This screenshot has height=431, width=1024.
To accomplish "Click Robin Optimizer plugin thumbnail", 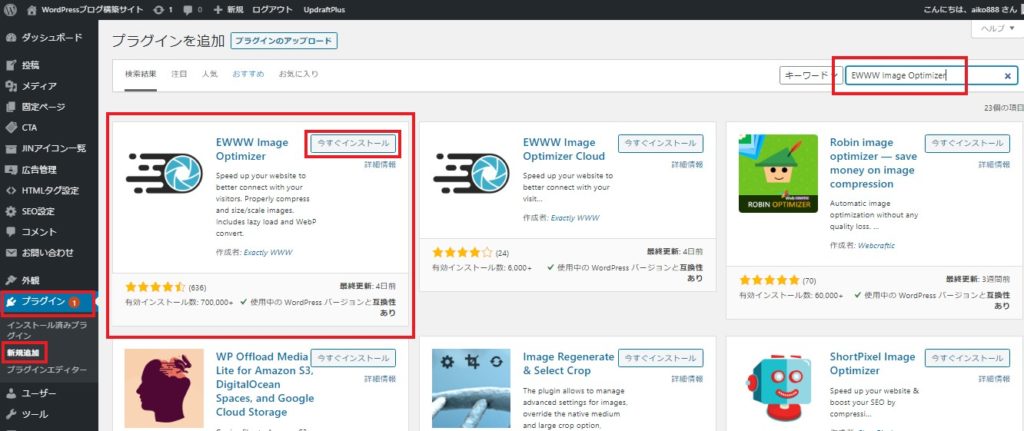I will coord(778,173).
